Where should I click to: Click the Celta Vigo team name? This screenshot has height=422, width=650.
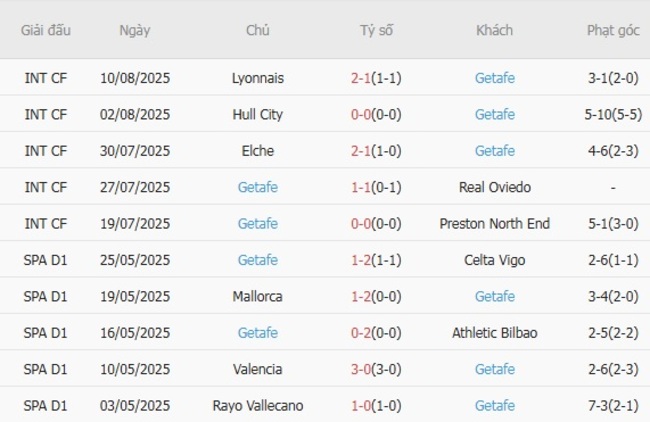[494, 260]
